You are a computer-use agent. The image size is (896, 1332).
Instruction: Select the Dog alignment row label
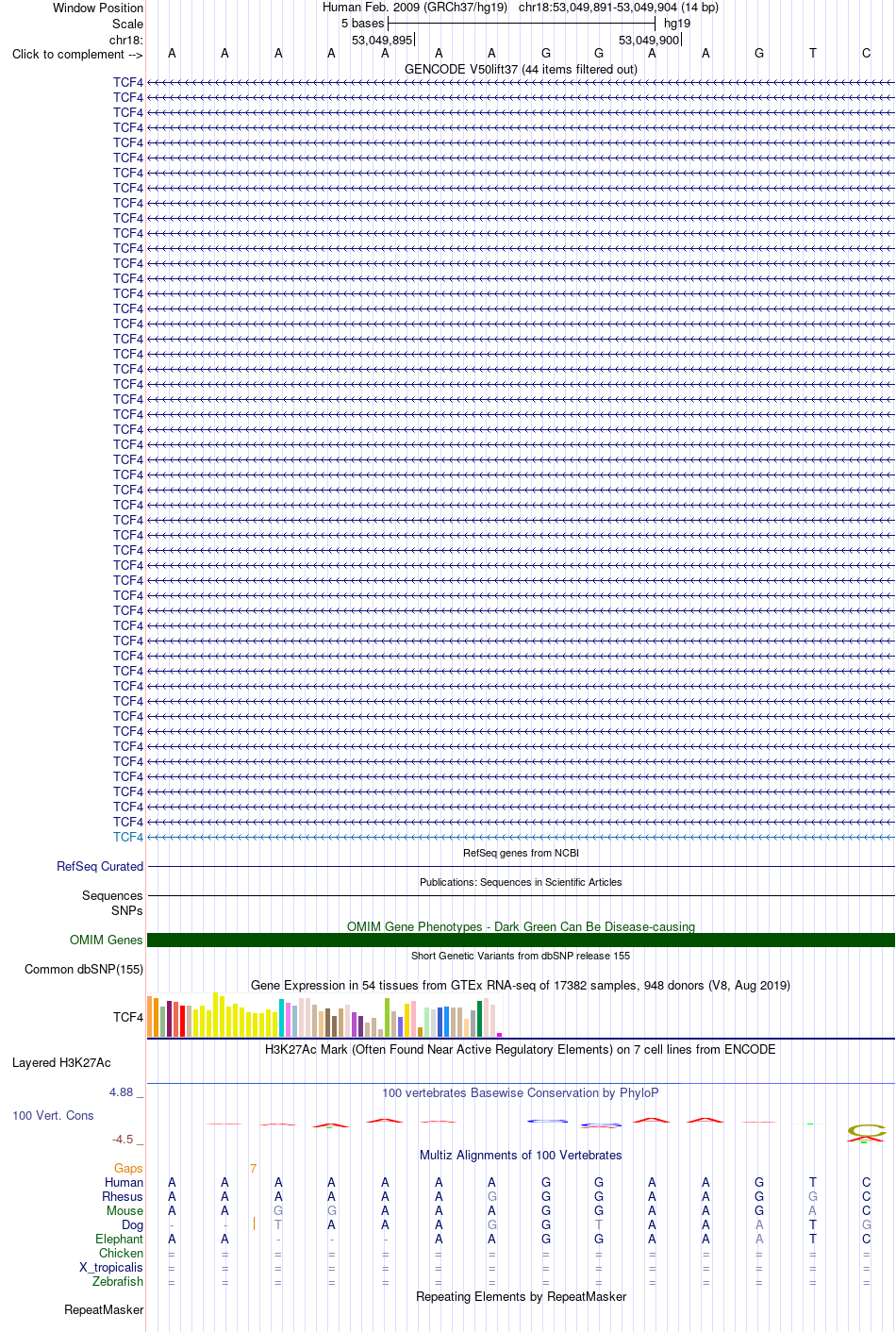tap(133, 1224)
